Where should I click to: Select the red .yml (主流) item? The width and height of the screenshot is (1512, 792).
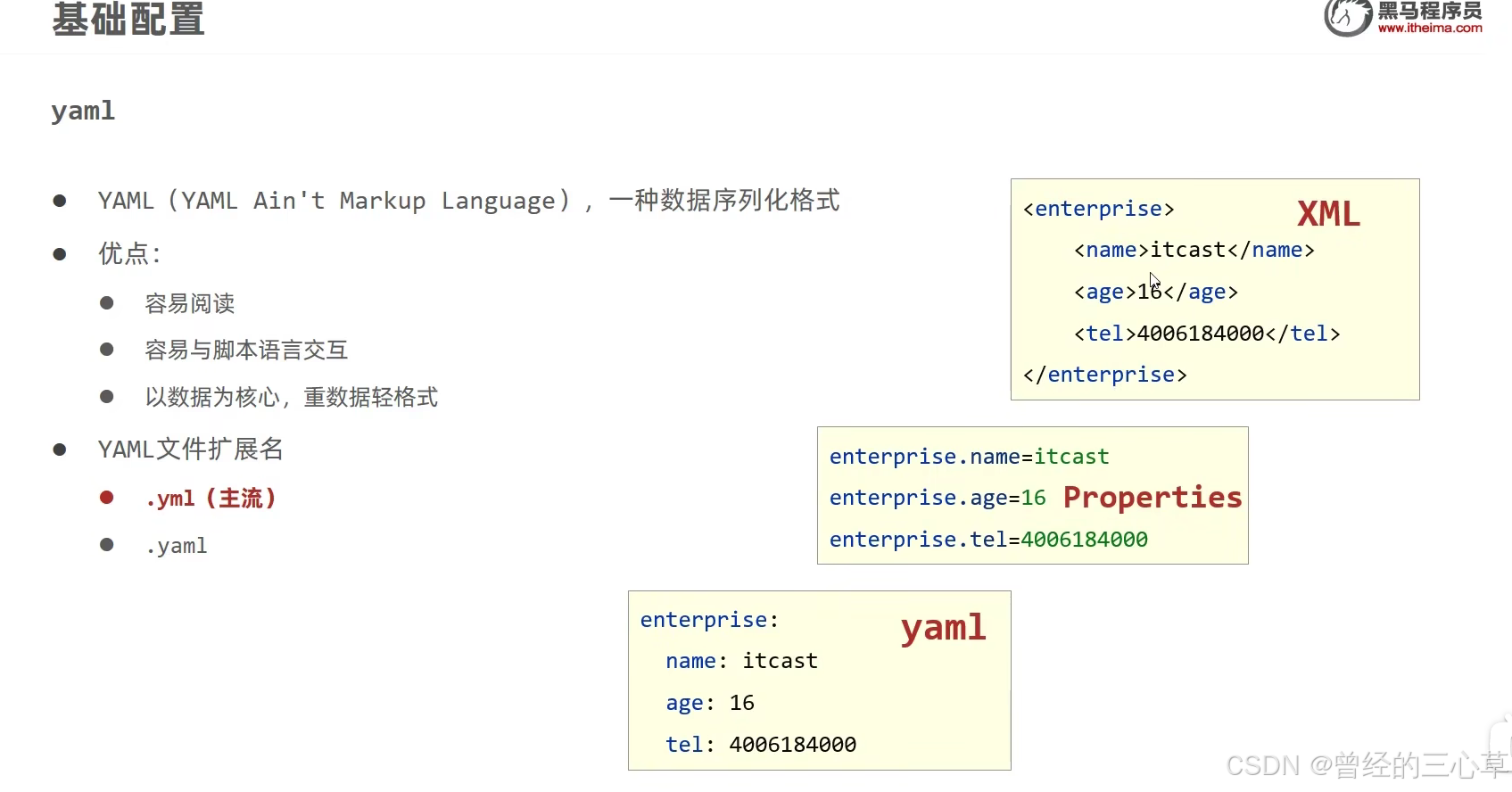[211, 498]
